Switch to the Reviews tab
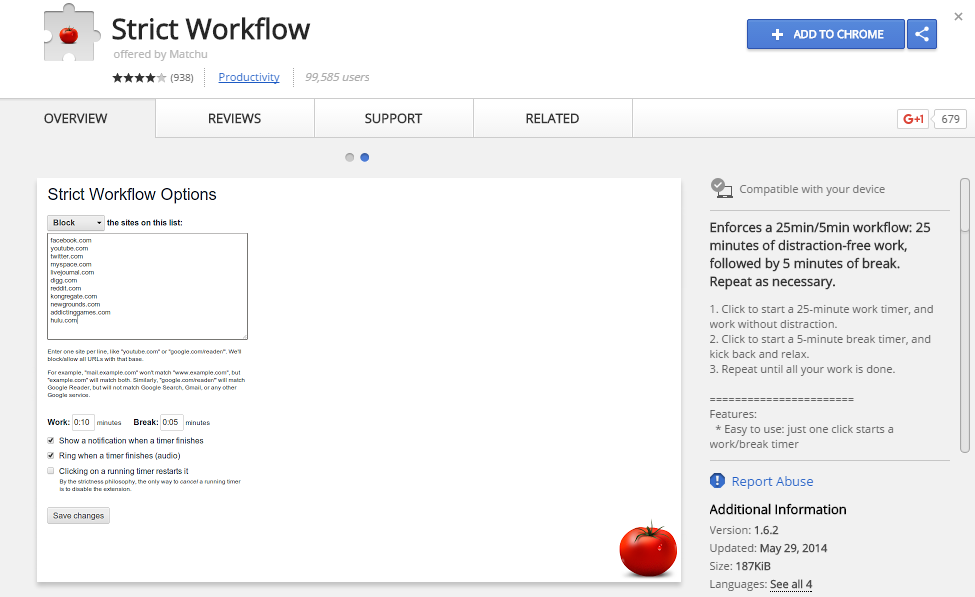 click(x=234, y=118)
